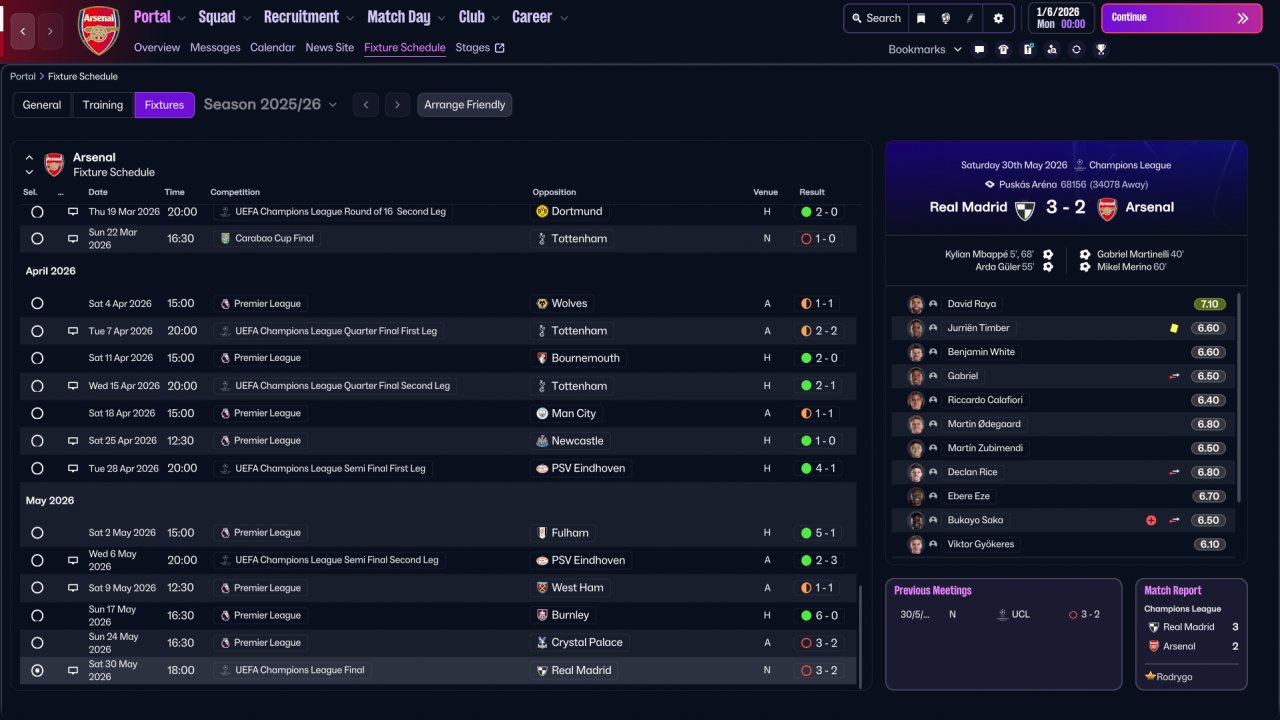Open the shirt bookmark icon
The width and height of the screenshot is (1280, 720).
(x=1003, y=49)
